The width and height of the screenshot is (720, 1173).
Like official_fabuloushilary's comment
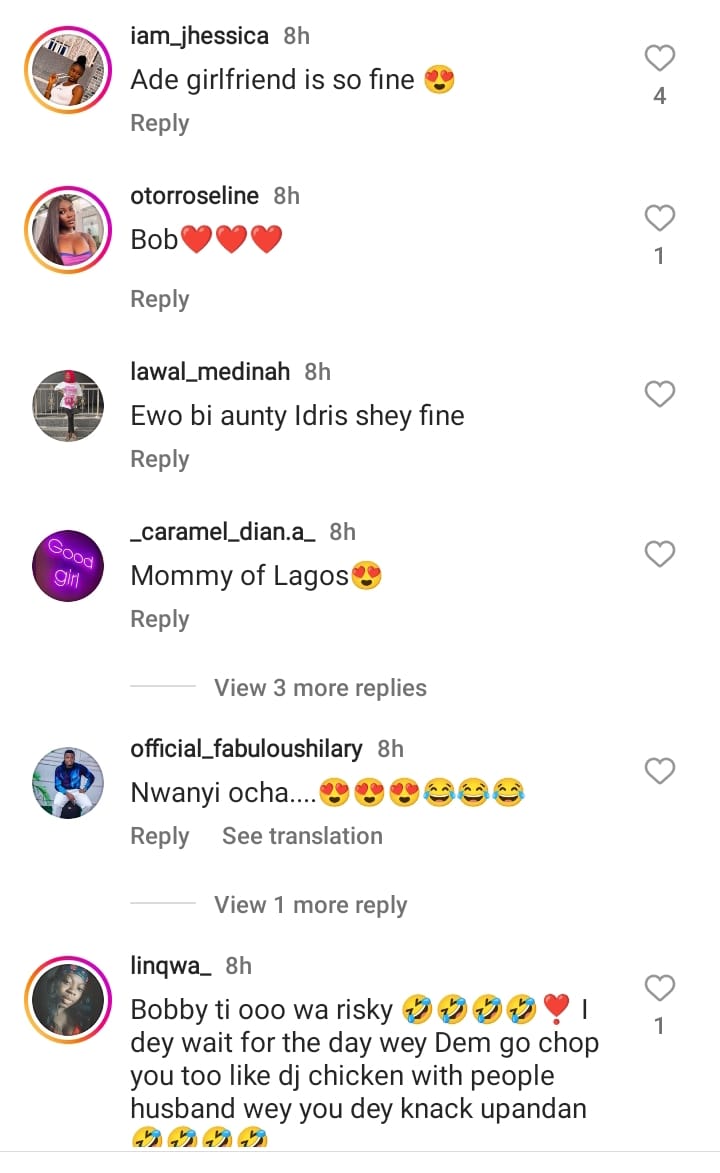(x=659, y=771)
